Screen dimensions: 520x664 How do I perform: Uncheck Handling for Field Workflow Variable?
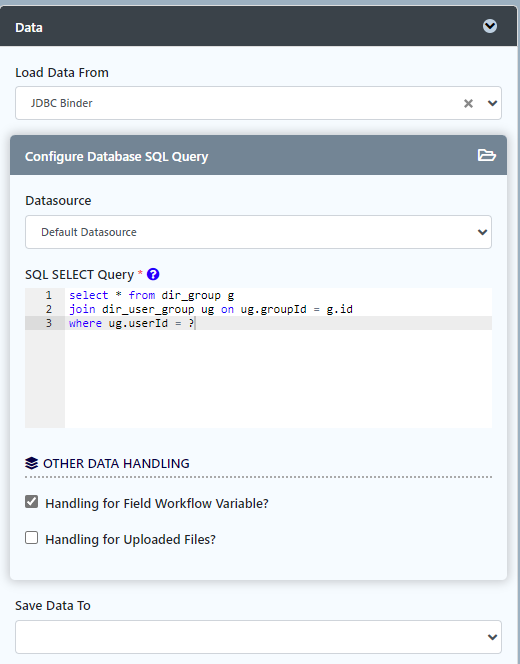pos(31,502)
